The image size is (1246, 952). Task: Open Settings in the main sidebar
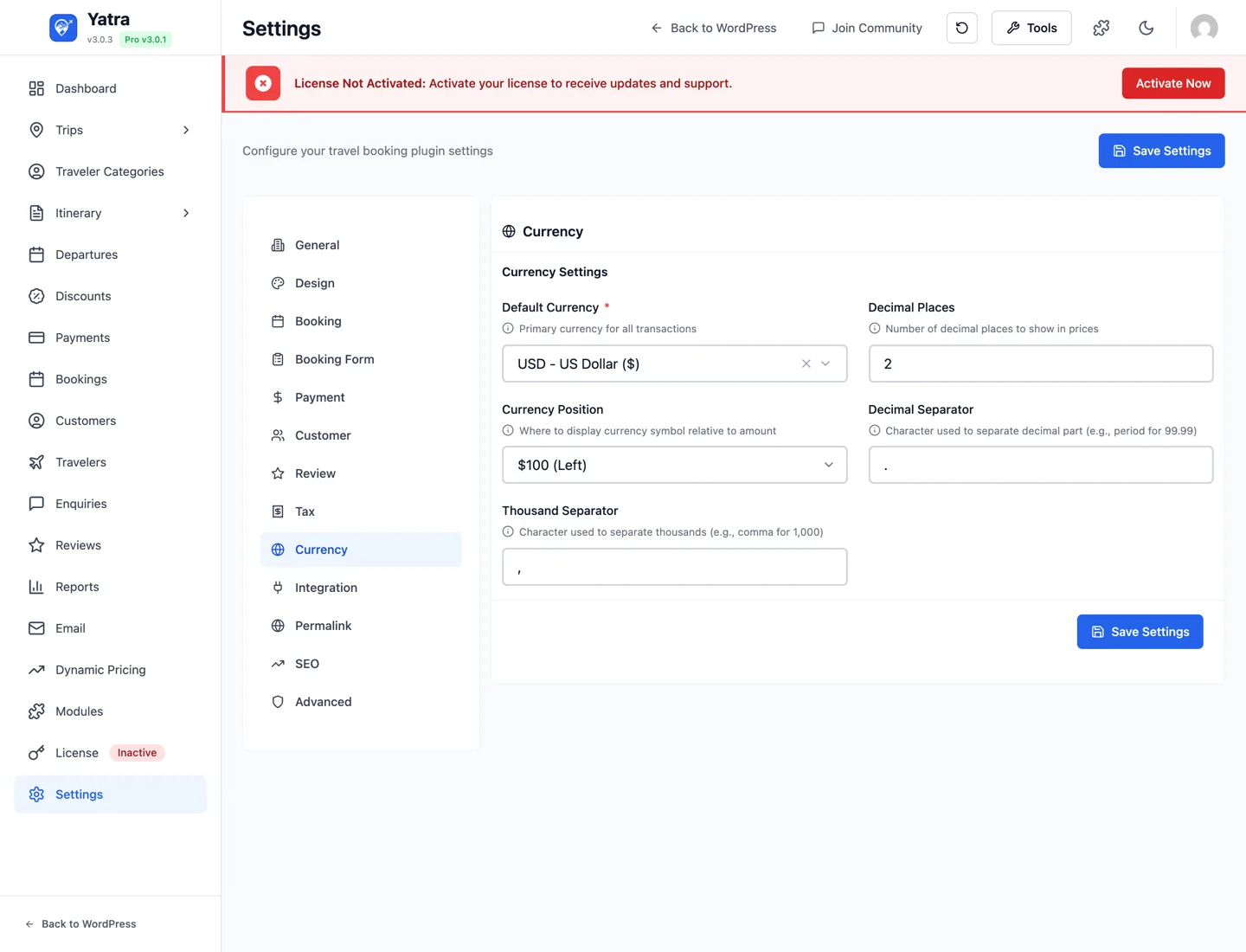110,794
